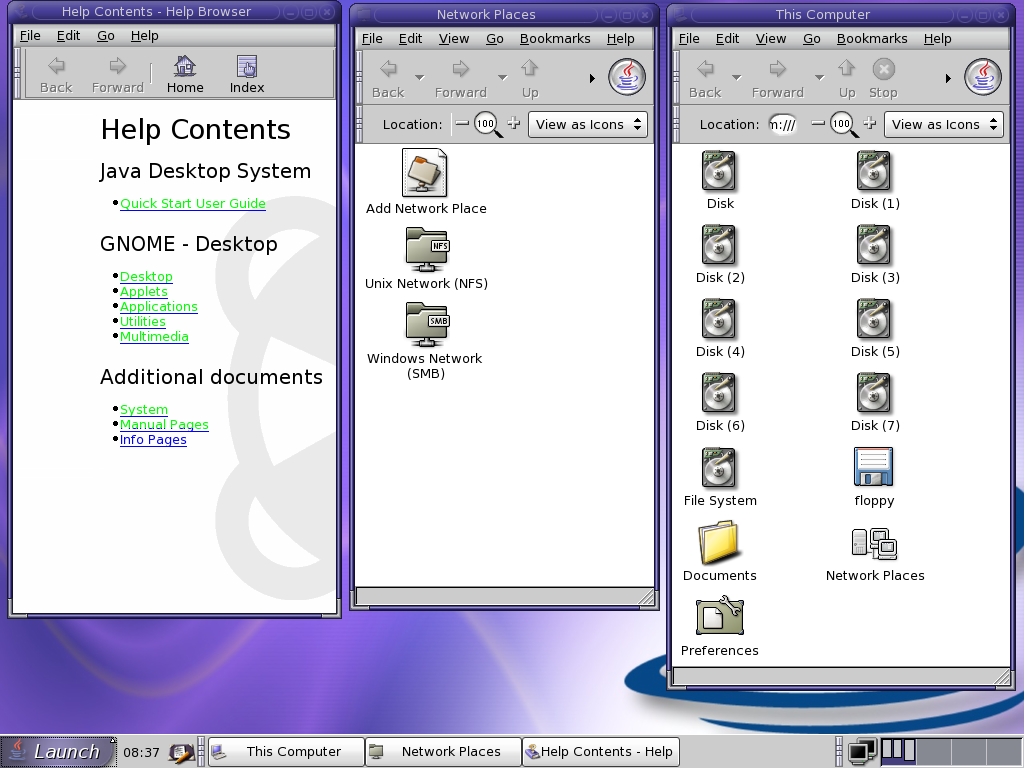Click the Java throbber in This Computer
Image resolution: width=1024 pixels, height=768 pixels.
[983, 77]
